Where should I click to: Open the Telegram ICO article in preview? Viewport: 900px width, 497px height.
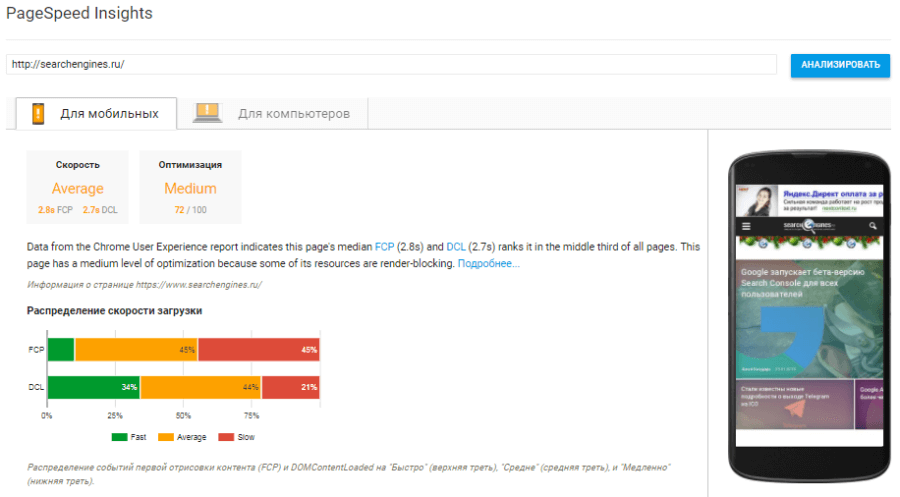[x=795, y=404]
